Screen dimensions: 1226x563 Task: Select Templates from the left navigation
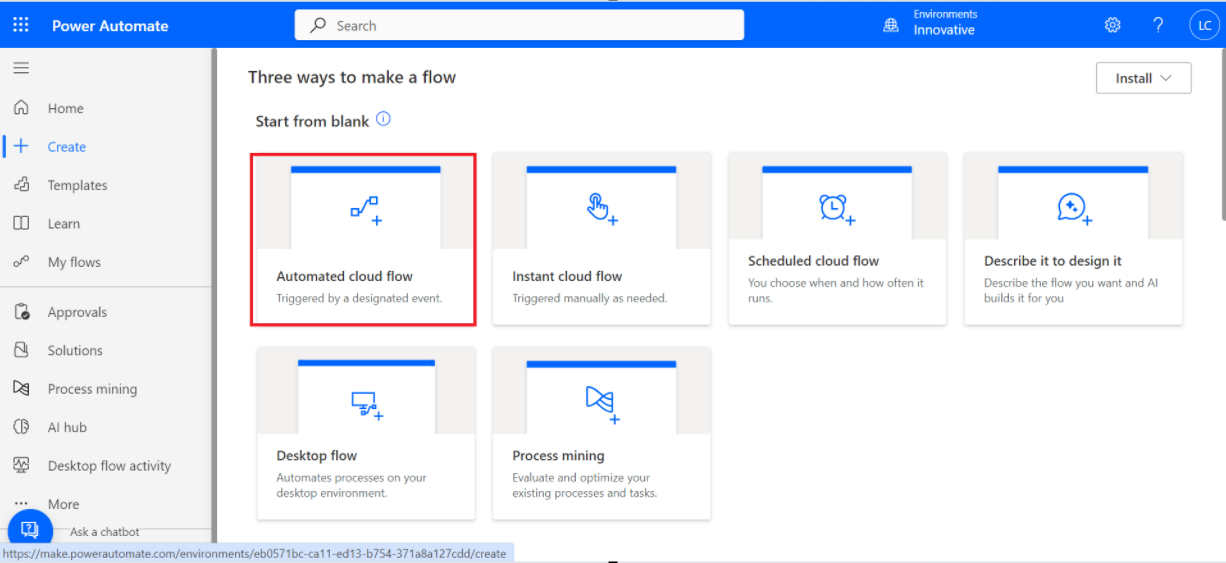click(77, 185)
